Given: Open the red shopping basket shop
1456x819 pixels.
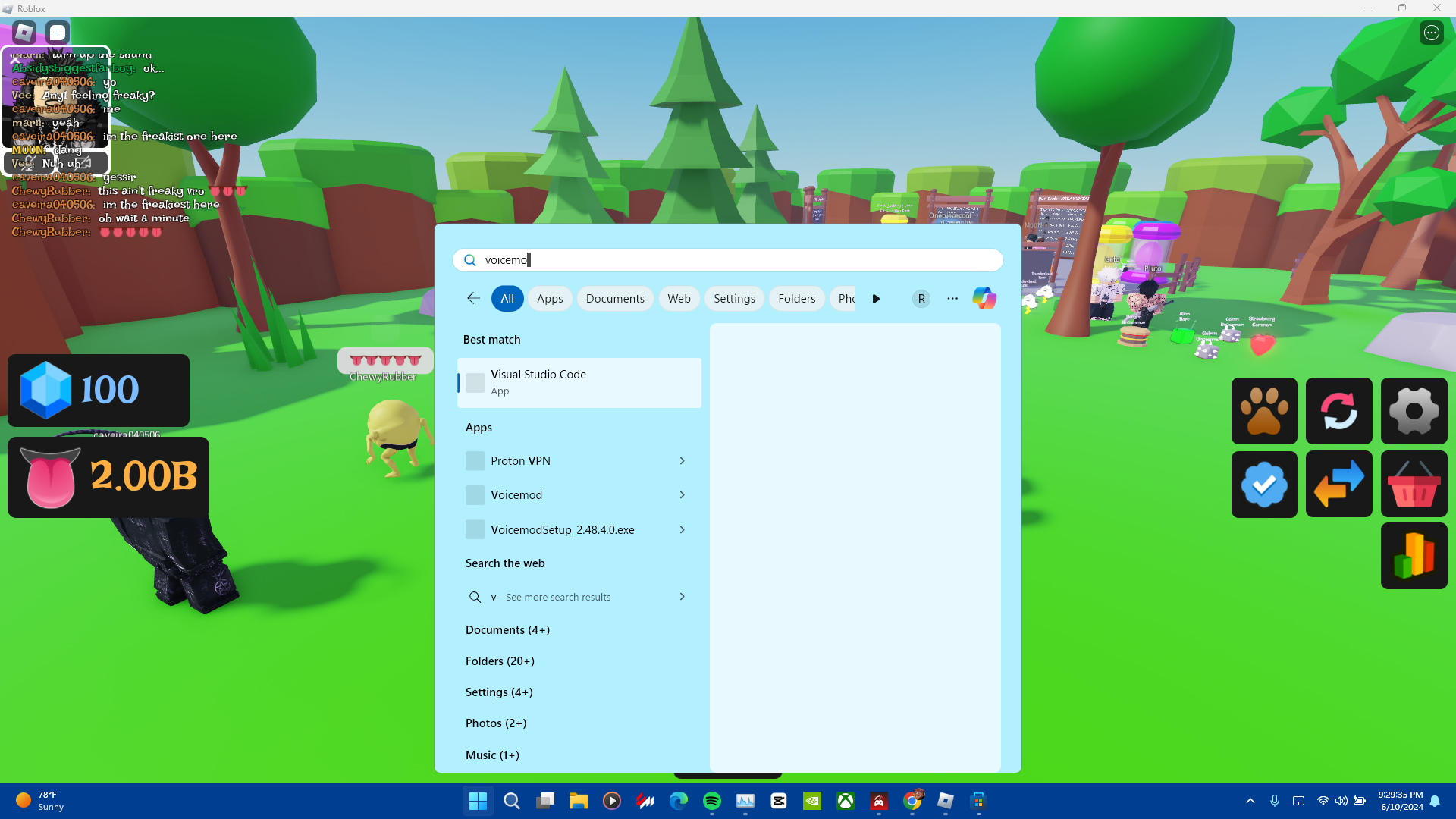Looking at the screenshot, I should click(x=1414, y=485).
